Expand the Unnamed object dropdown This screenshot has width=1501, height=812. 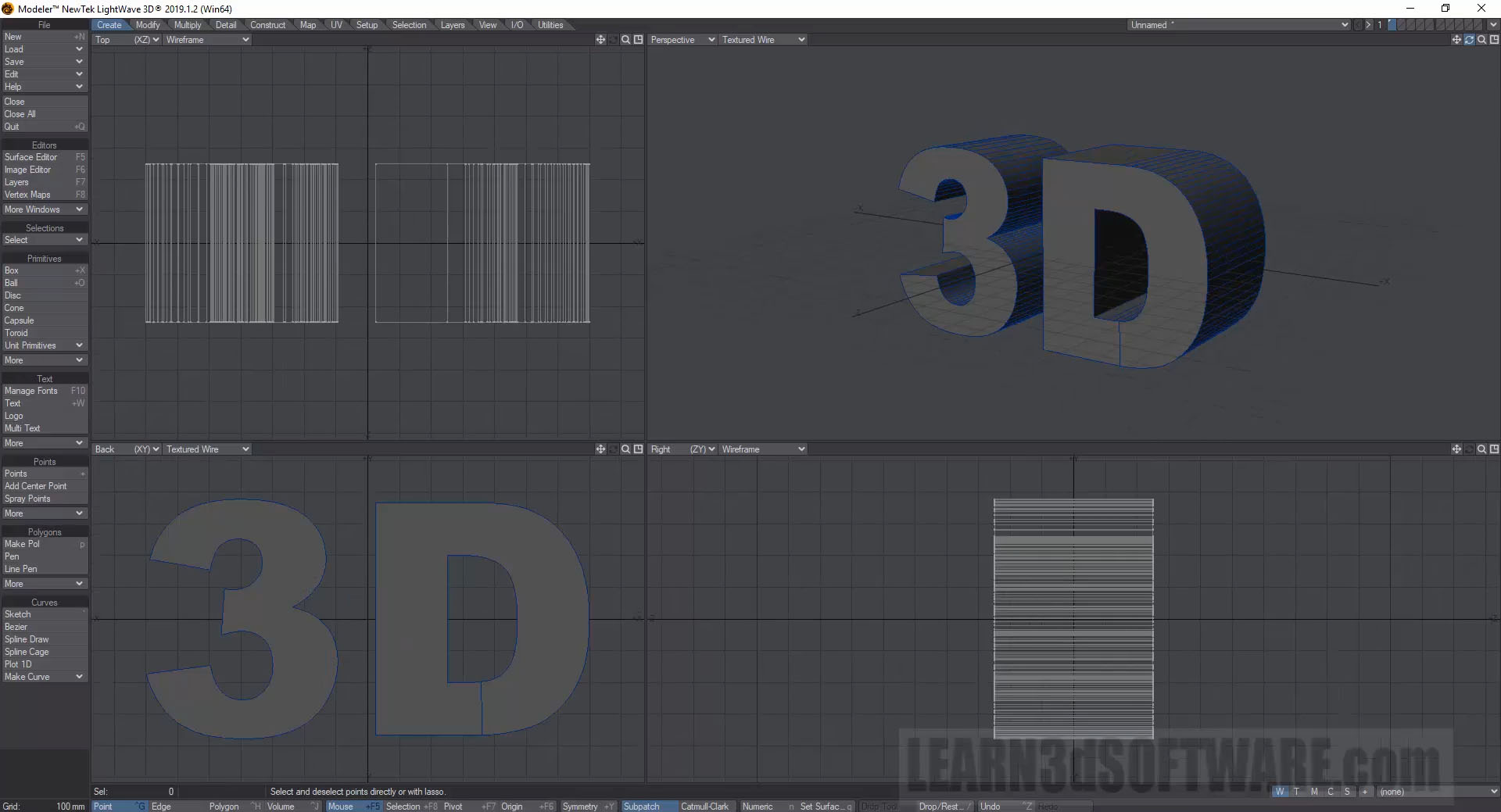[1239, 25]
